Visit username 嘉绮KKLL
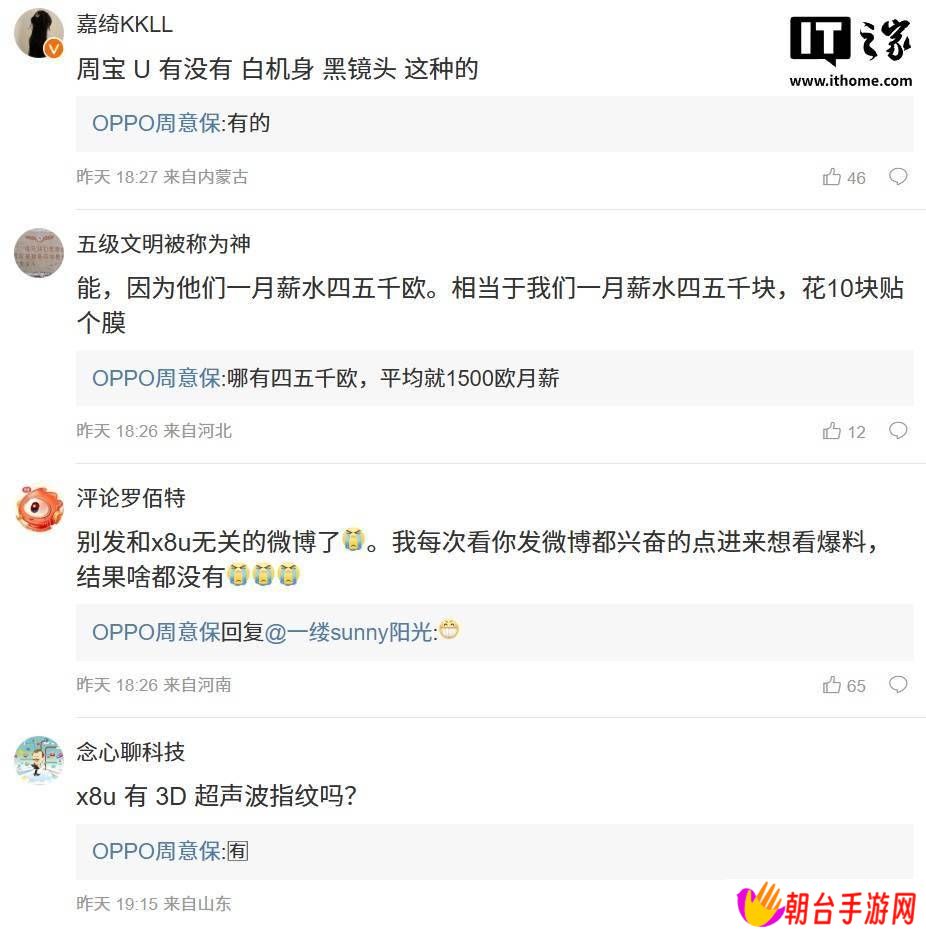 coord(124,24)
